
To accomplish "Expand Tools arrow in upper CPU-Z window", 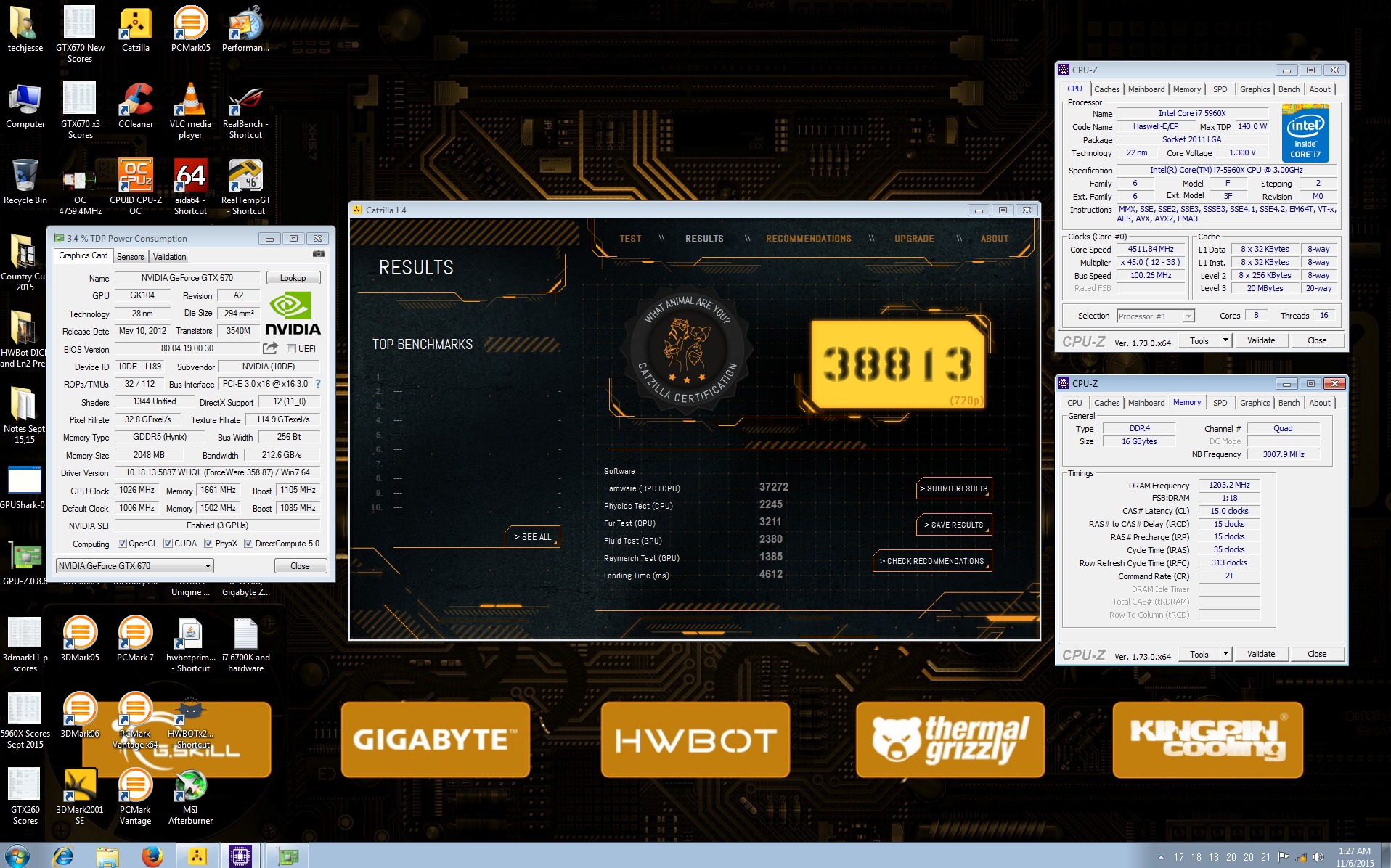I will point(1225,340).
